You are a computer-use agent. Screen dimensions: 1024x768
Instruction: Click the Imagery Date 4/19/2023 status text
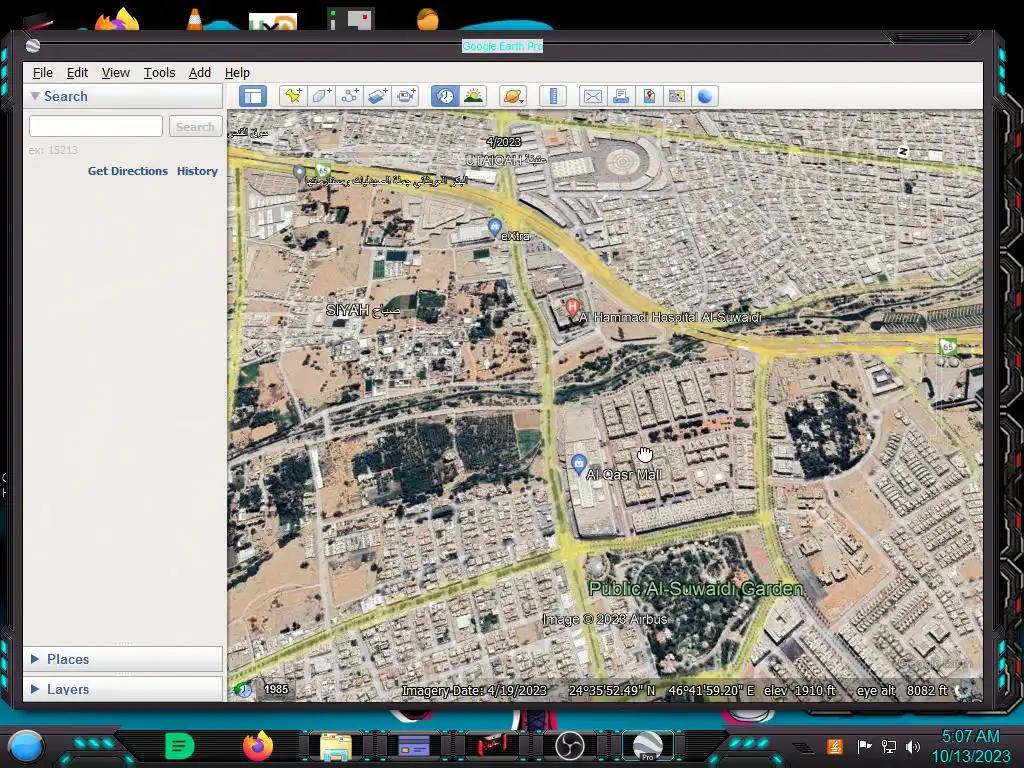click(474, 690)
